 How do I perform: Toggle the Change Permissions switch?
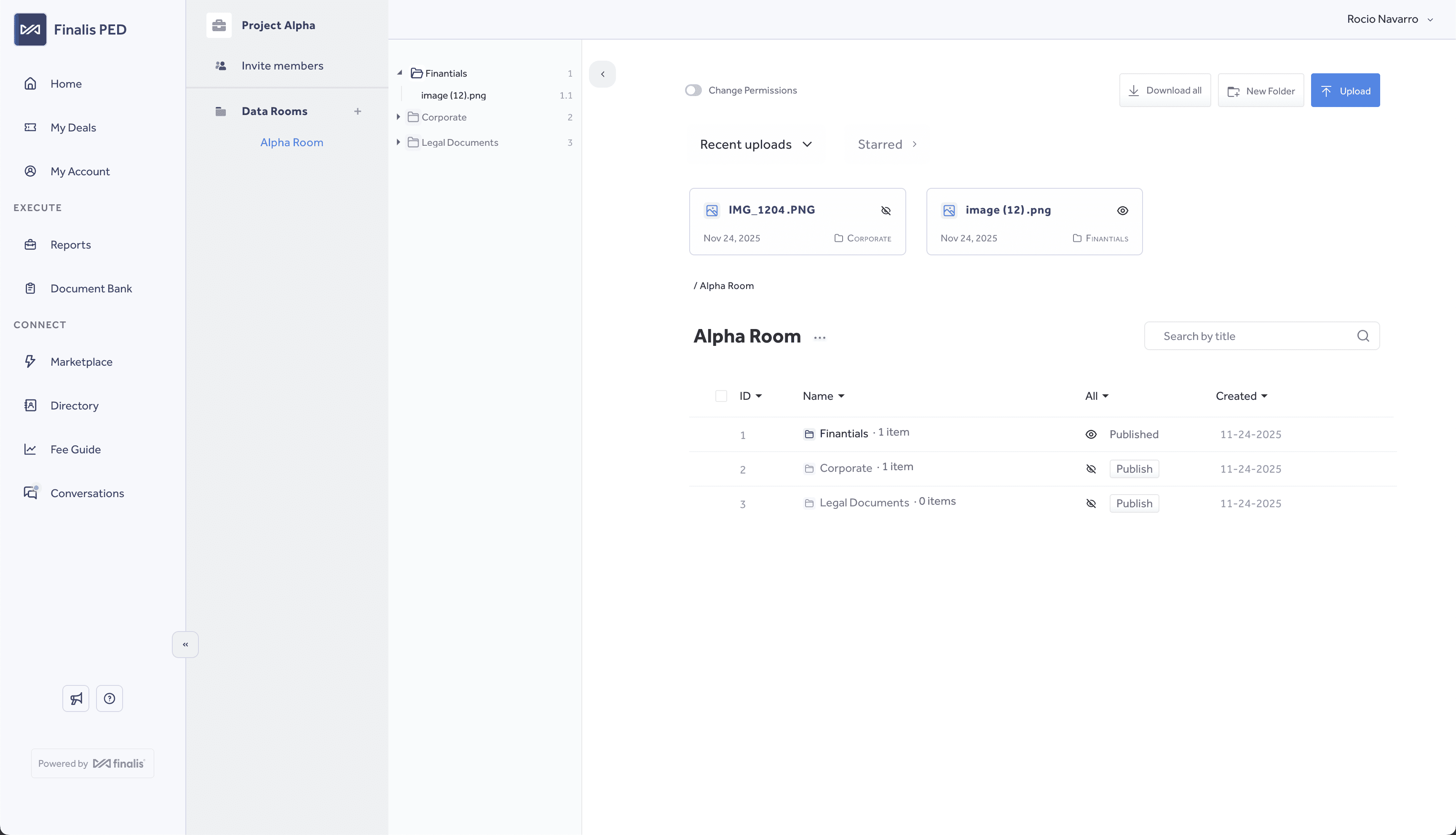(693, 90)
